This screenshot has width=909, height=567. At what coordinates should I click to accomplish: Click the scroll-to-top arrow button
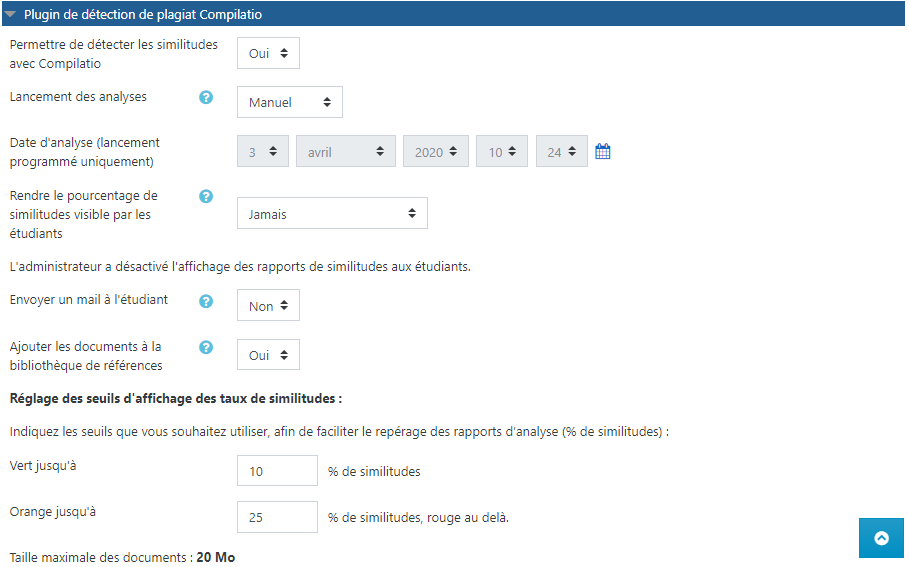(881, 538)
